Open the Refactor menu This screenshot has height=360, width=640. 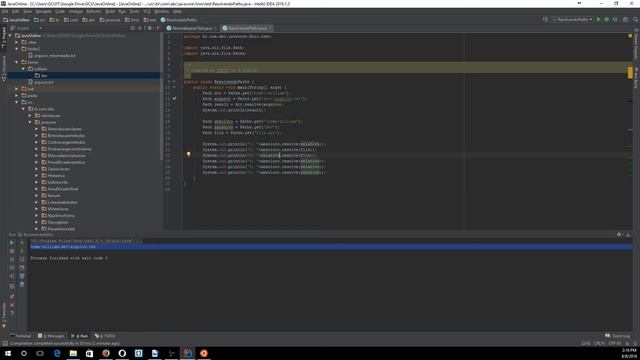tap(93, 11)
